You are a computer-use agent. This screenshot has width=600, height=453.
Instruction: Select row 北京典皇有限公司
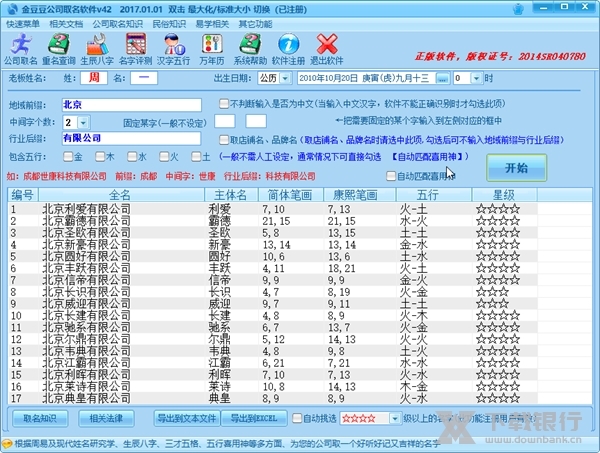pos(272,398)
